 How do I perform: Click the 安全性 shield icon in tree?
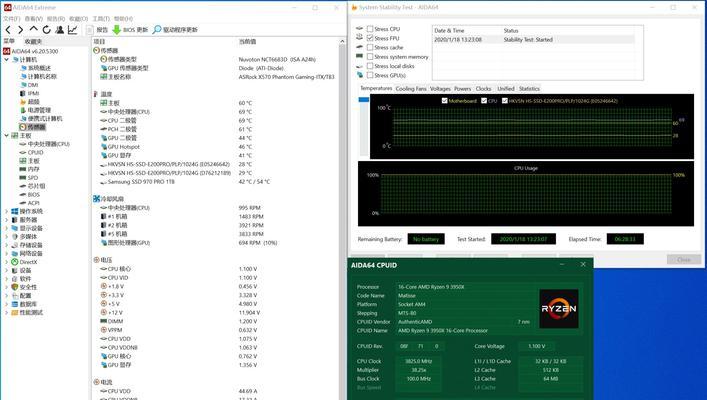(x=15, y=287)
